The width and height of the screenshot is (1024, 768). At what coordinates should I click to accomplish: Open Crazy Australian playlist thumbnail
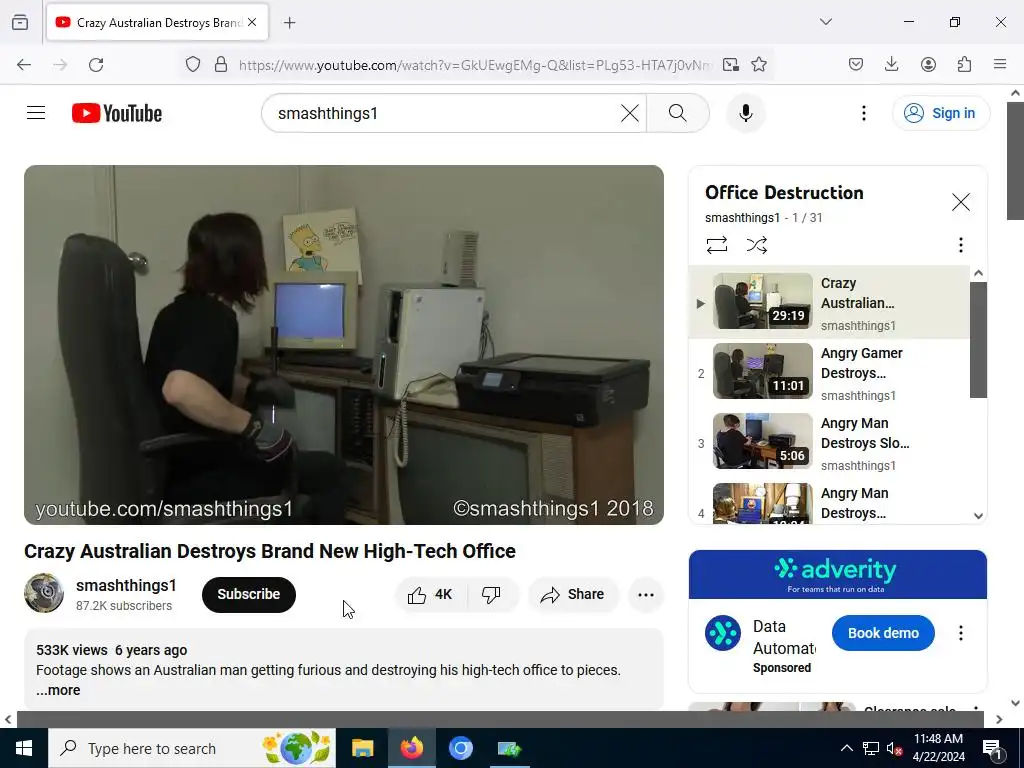(x=762, y=301)
